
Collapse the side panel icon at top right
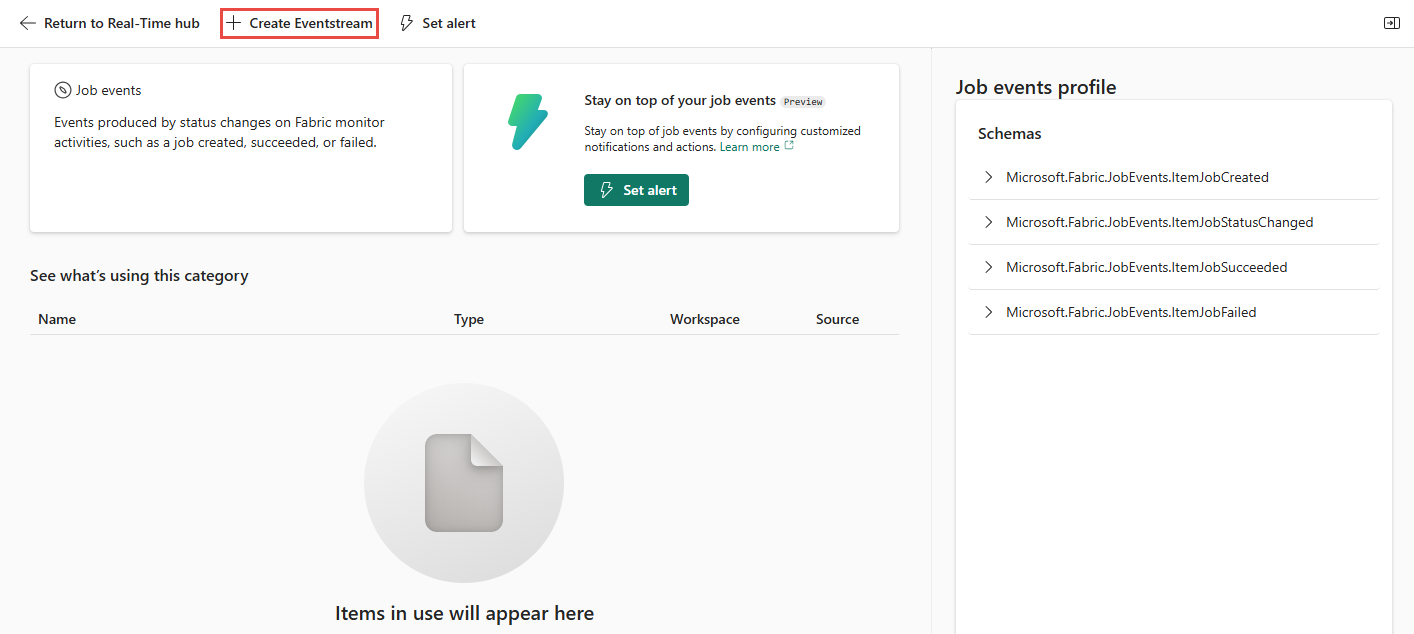(x=1391, y=23)
